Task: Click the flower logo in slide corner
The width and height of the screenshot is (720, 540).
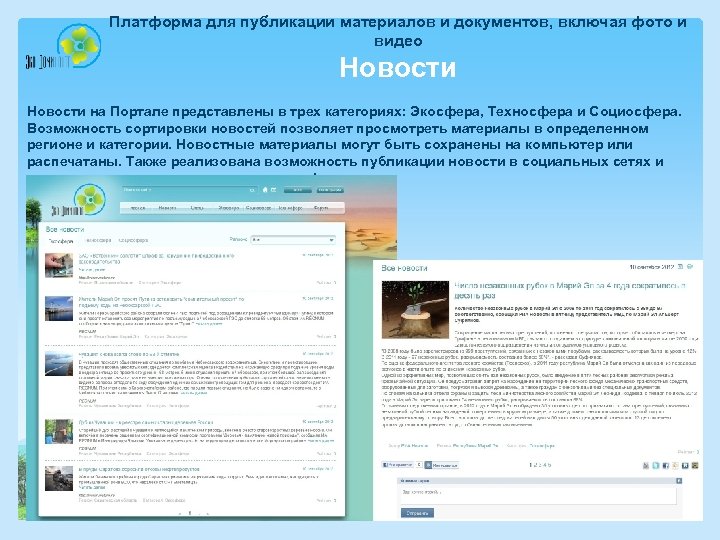Action: click(x=80, y=46)
